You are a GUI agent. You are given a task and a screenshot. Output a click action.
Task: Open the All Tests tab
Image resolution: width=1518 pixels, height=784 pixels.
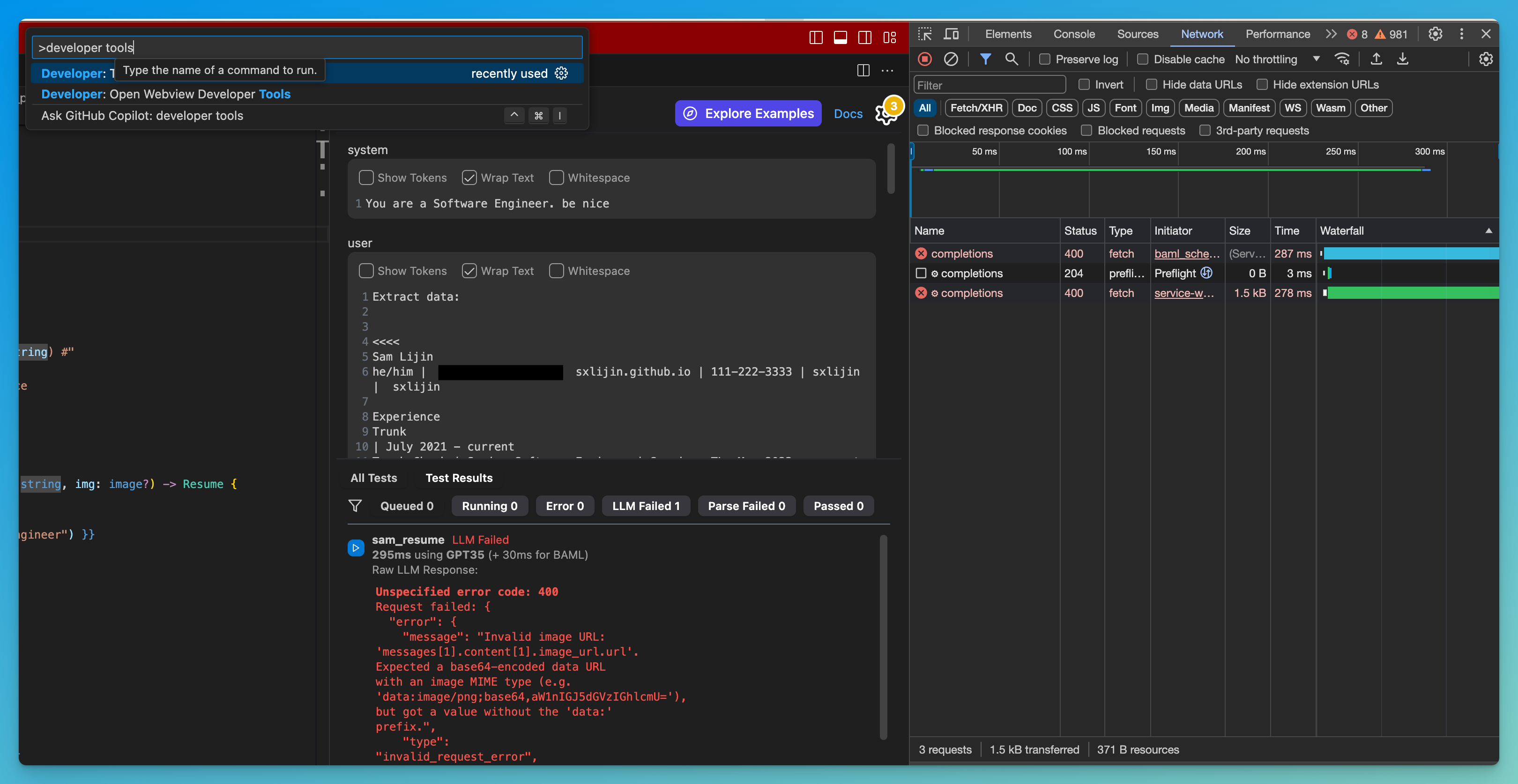(373, 478)
